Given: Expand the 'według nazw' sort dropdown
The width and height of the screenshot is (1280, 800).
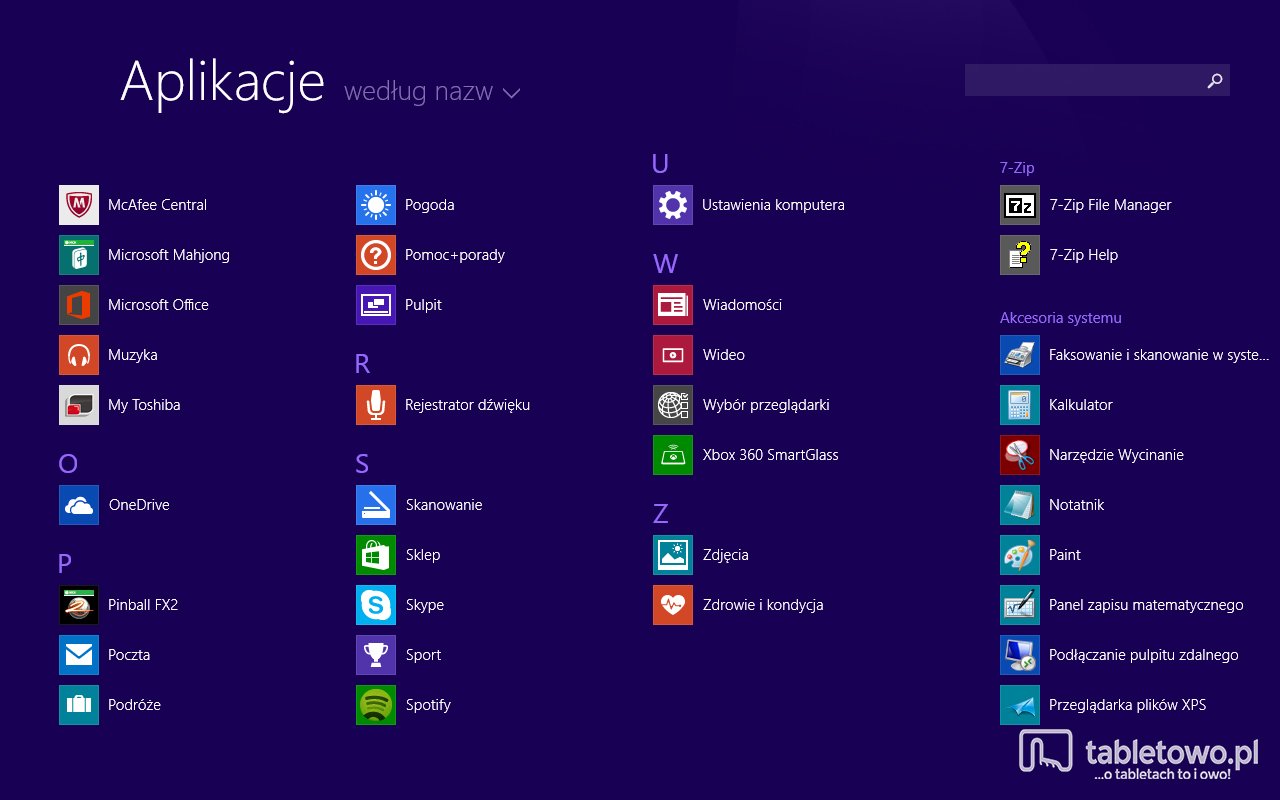Looking at the screenshot, I should pos(432,92).
